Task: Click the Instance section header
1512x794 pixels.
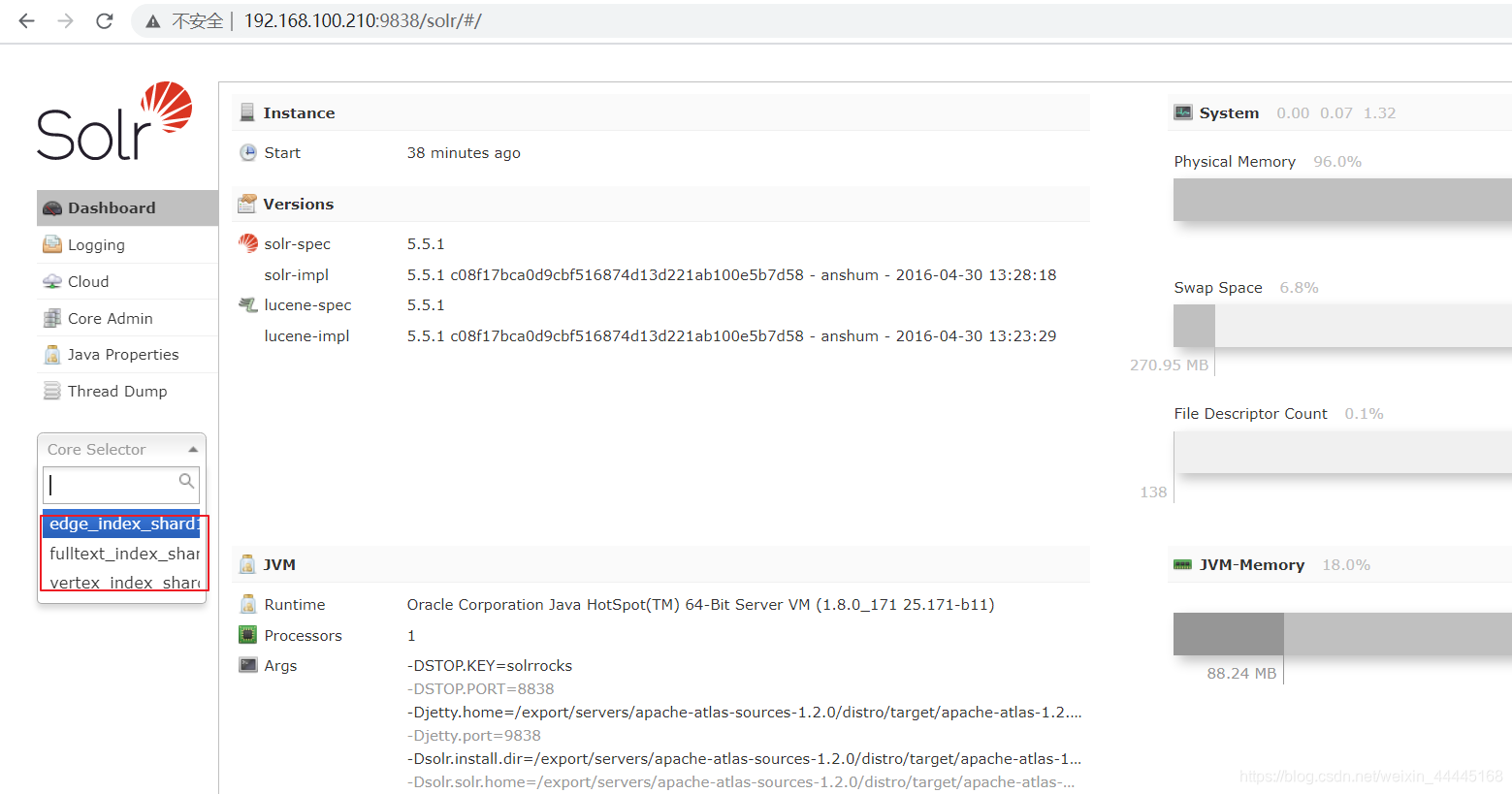Action: click(661, 112)
